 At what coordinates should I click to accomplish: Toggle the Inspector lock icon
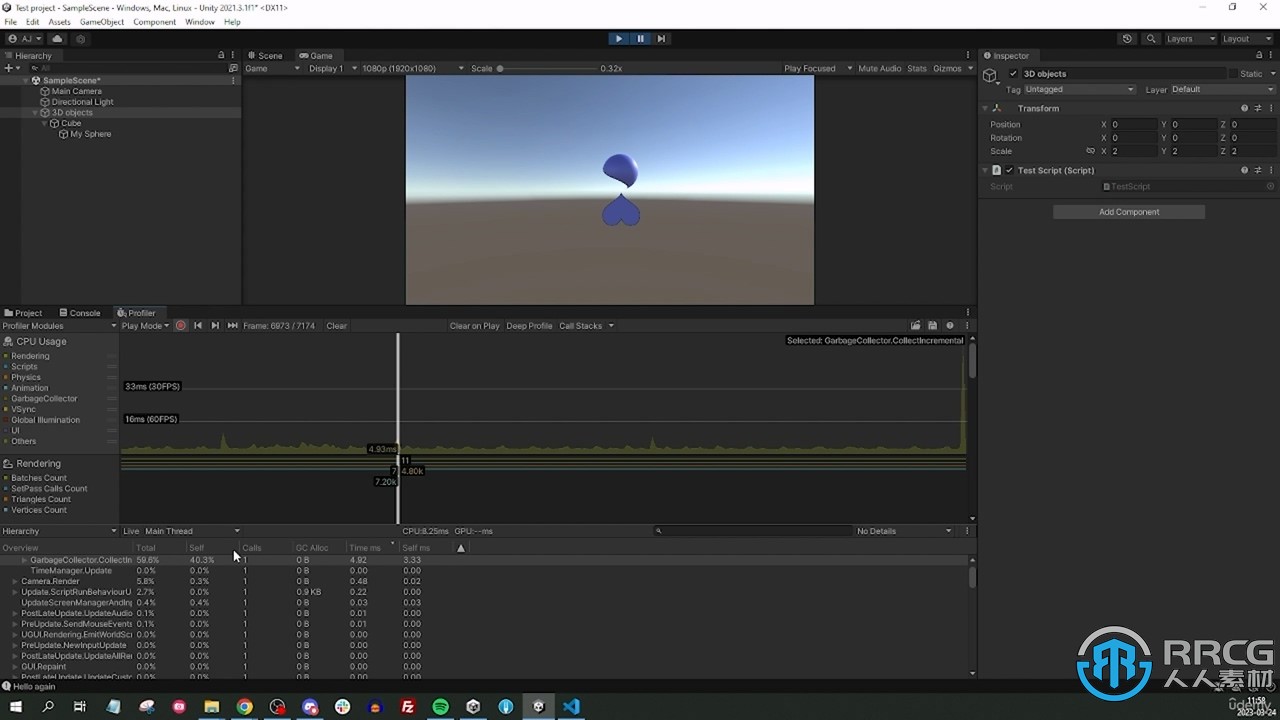1260,56
